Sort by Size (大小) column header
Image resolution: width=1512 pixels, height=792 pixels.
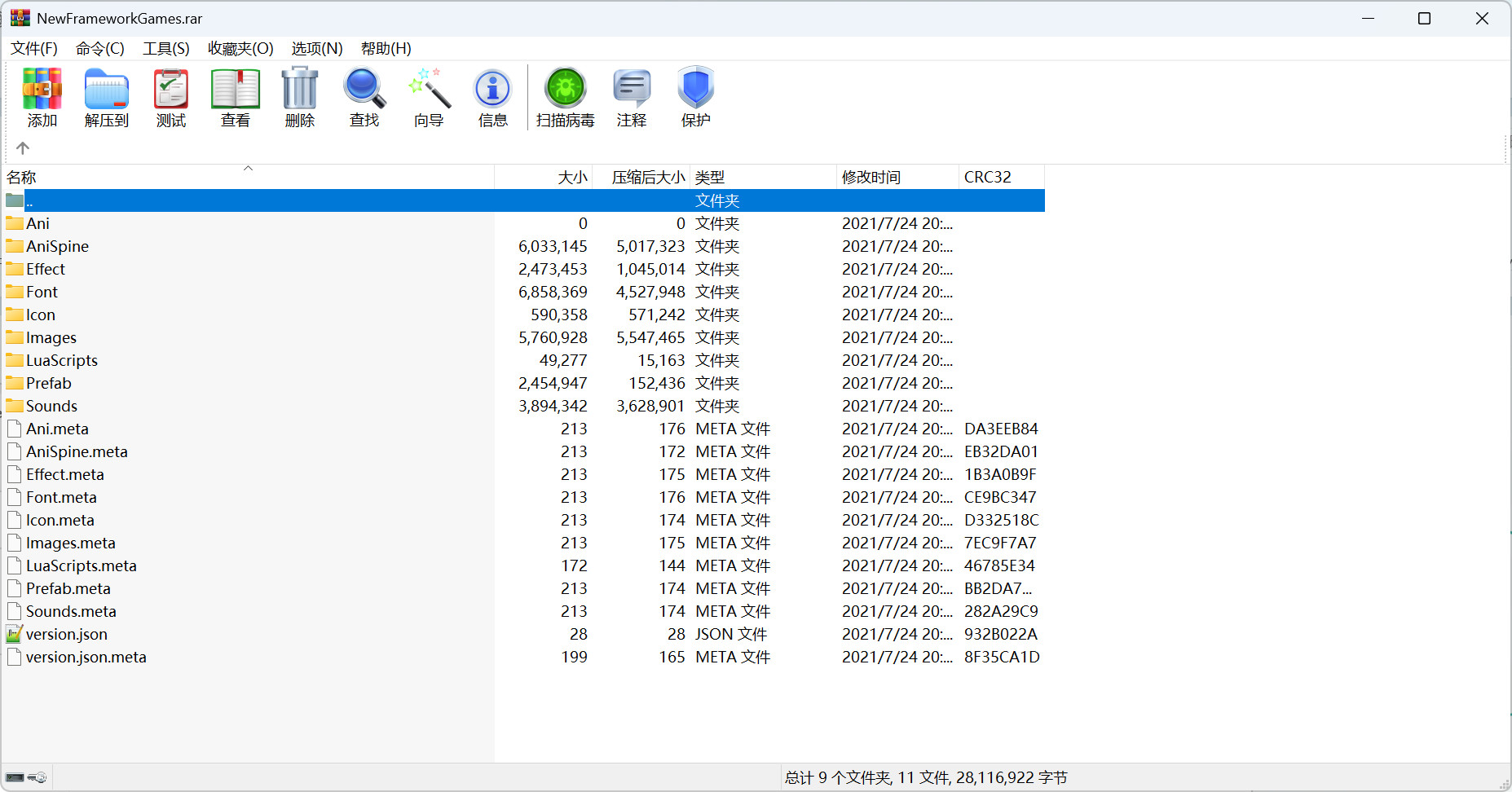tap(571, 178)
